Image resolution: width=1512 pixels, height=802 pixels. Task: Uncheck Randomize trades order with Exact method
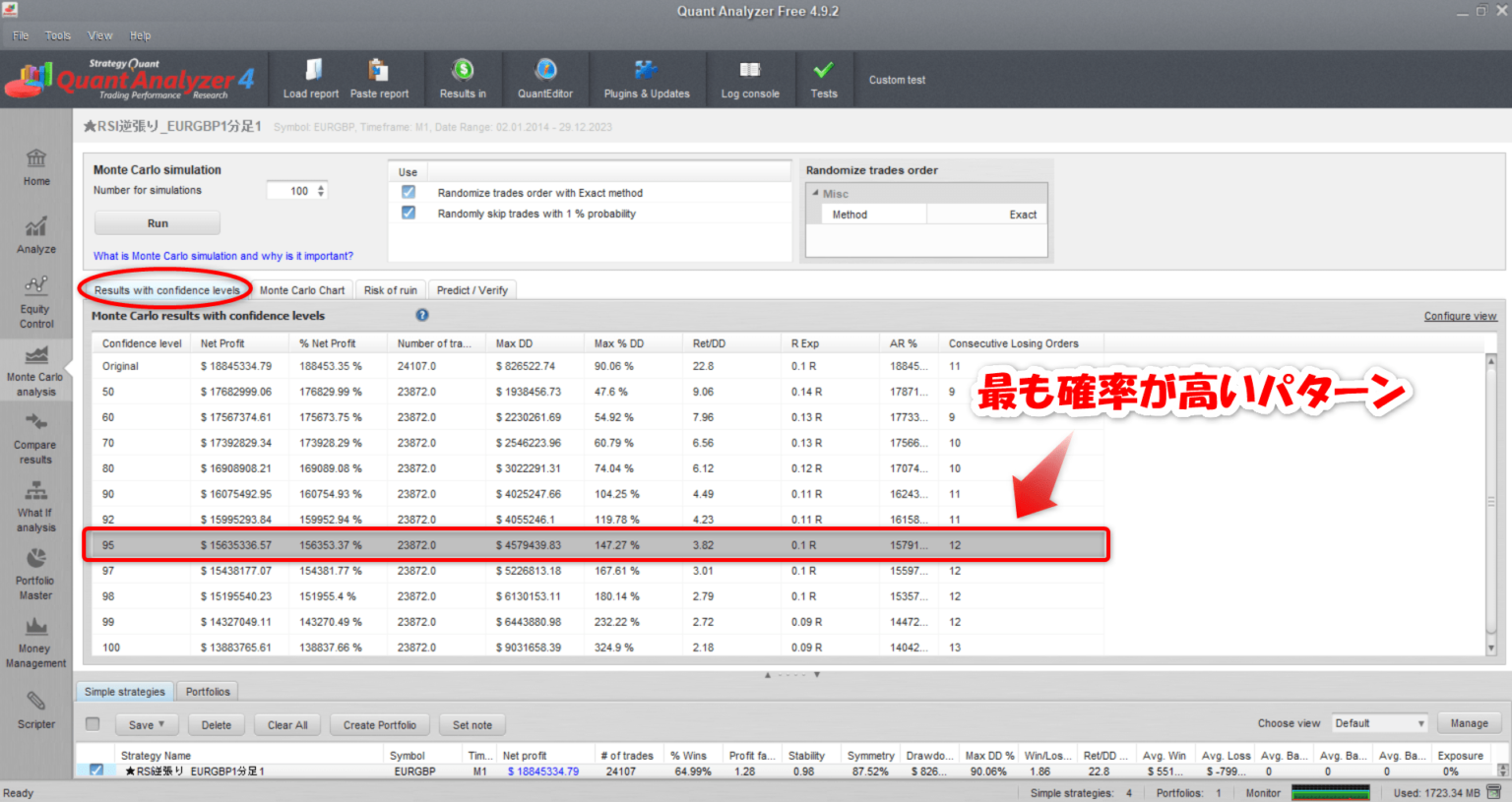(x=408, y=192)
